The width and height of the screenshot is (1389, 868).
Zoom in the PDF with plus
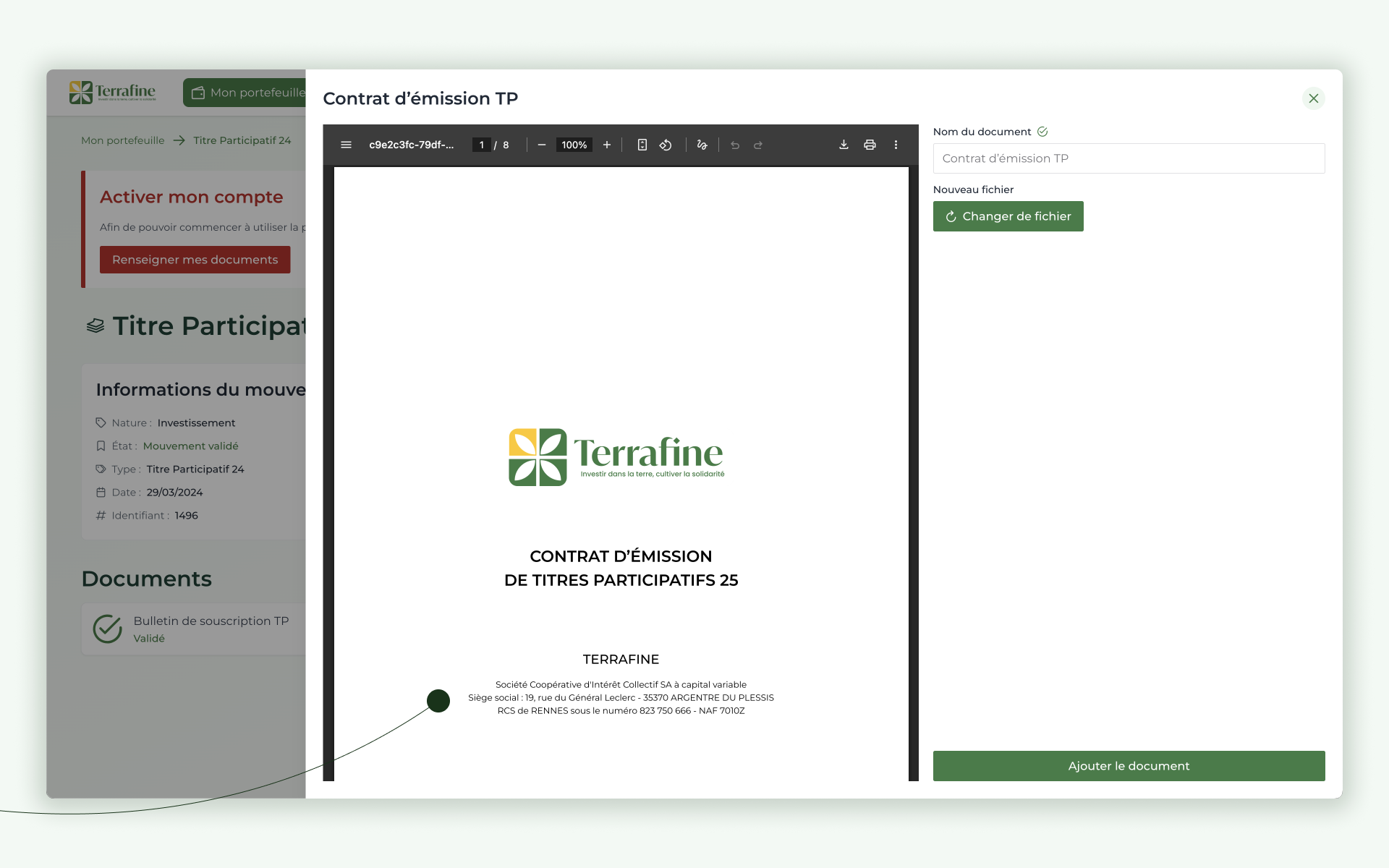click(607, 145)
